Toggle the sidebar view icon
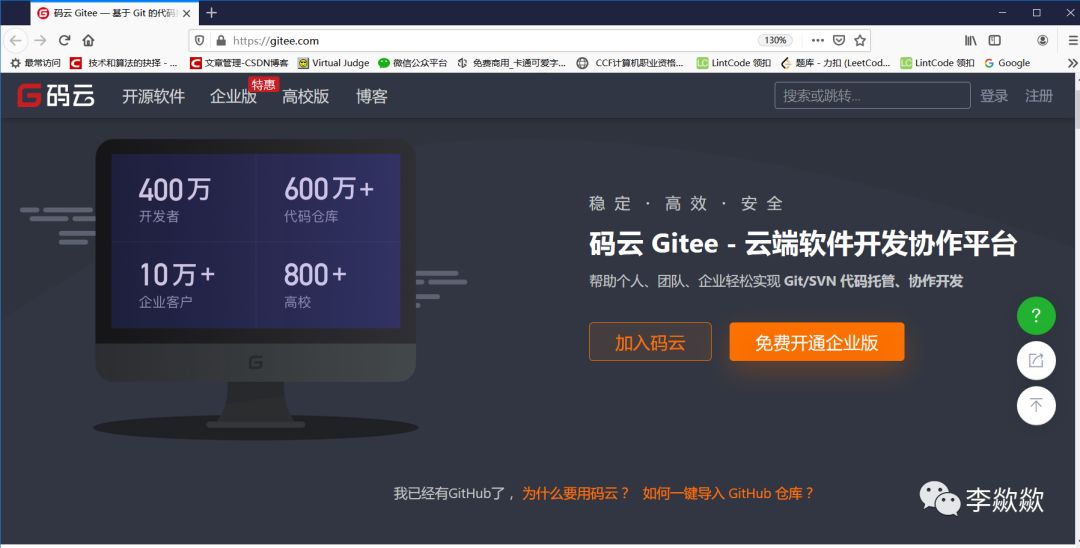This screenshot has width=1080, height=548. [995, 41]
